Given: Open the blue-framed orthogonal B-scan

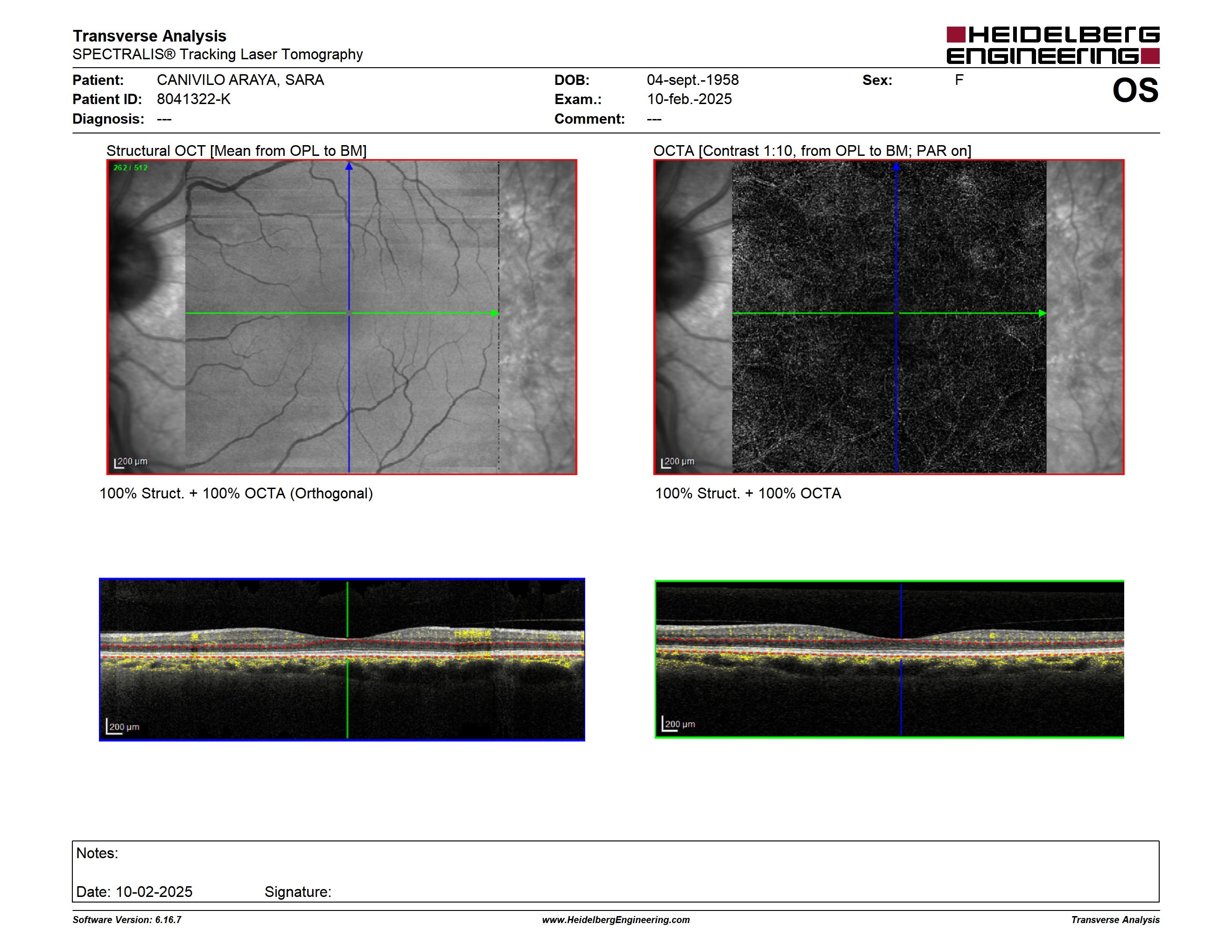Looking at the screenshot, I should 342,660.
